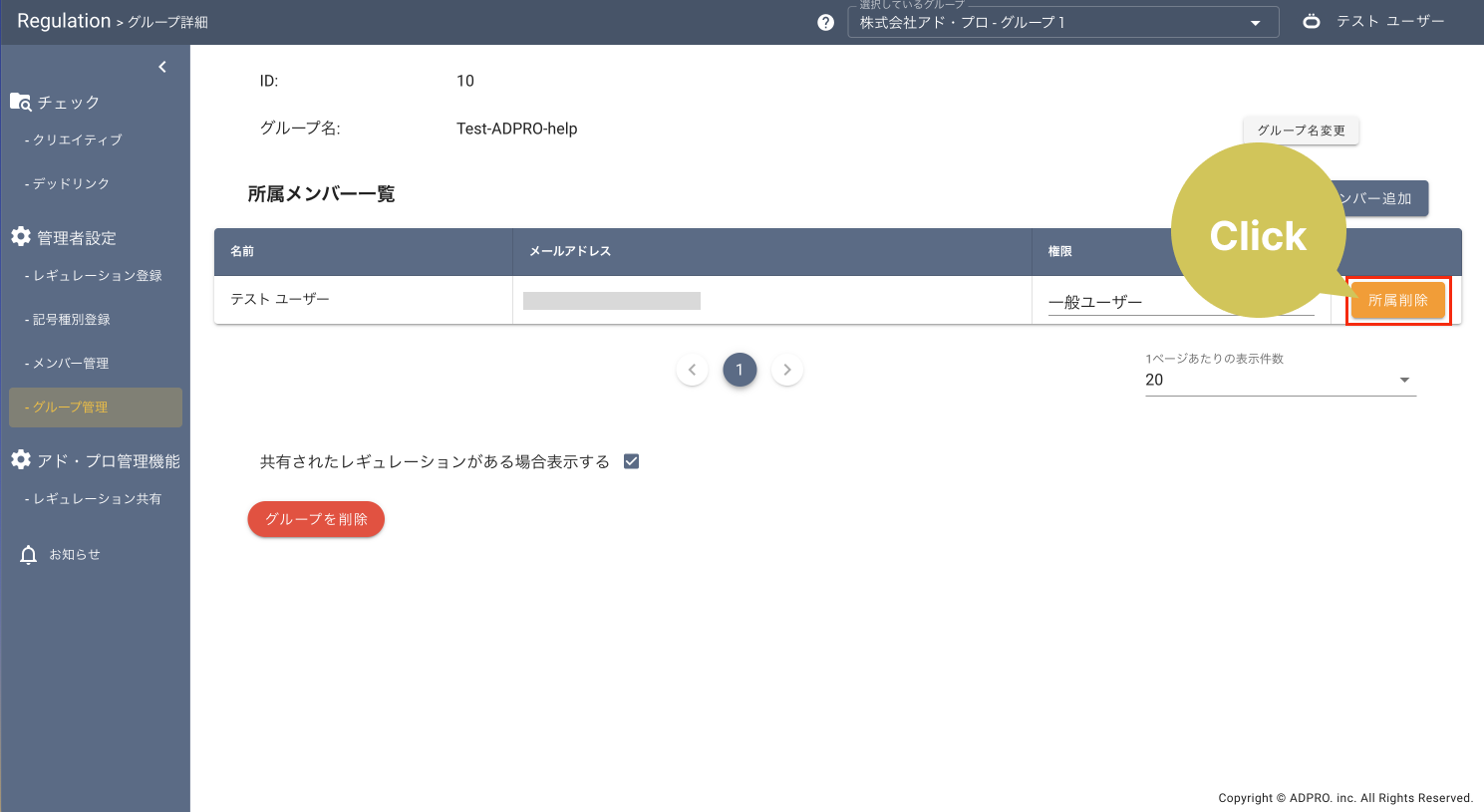Click the user avatar icon in header
The height and width of the screenshot is (812, 1484).
click(1312, 21)
